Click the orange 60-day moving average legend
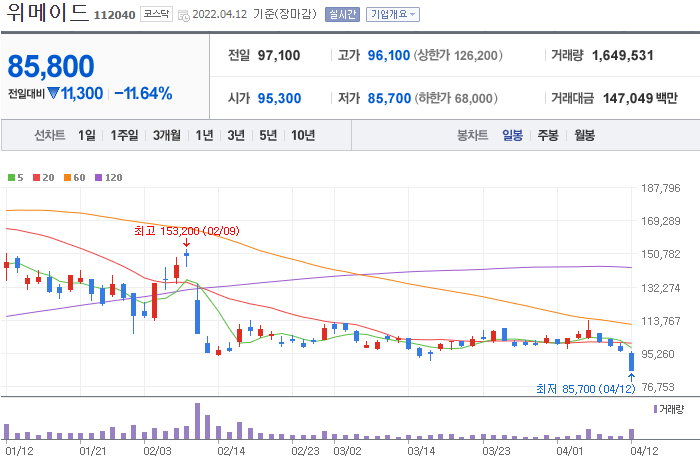Image resolution: width=700 pixels, height=466 pixels. point(75,178)
